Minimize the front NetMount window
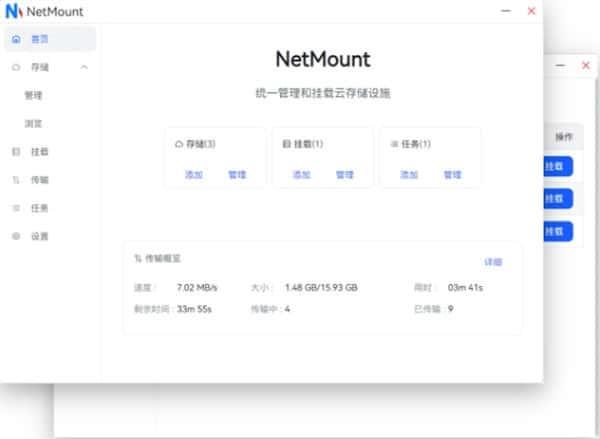This screenshot has height=439, width=600. (502, 11)
